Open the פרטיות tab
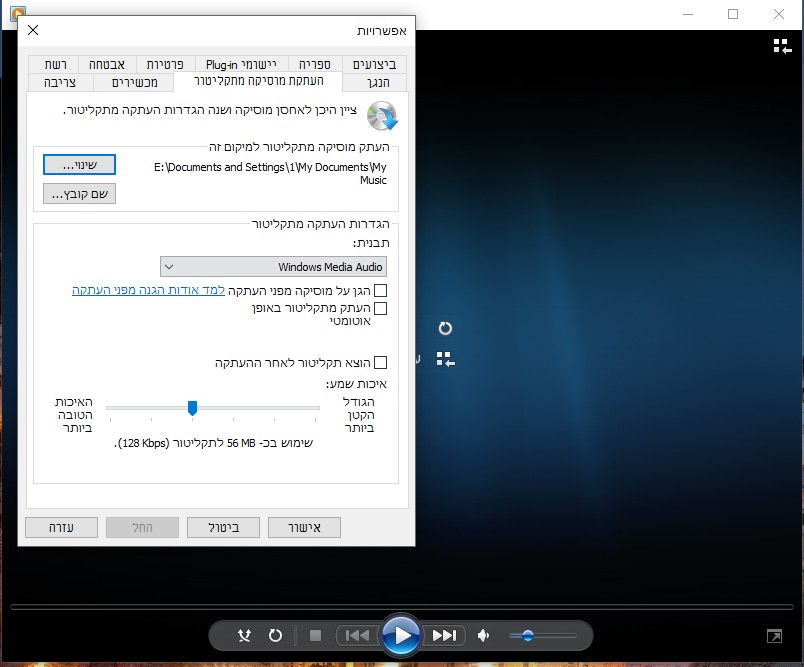The width and height of the screenshot is (804, 667). pyautogui.click(x=165, y=65)
